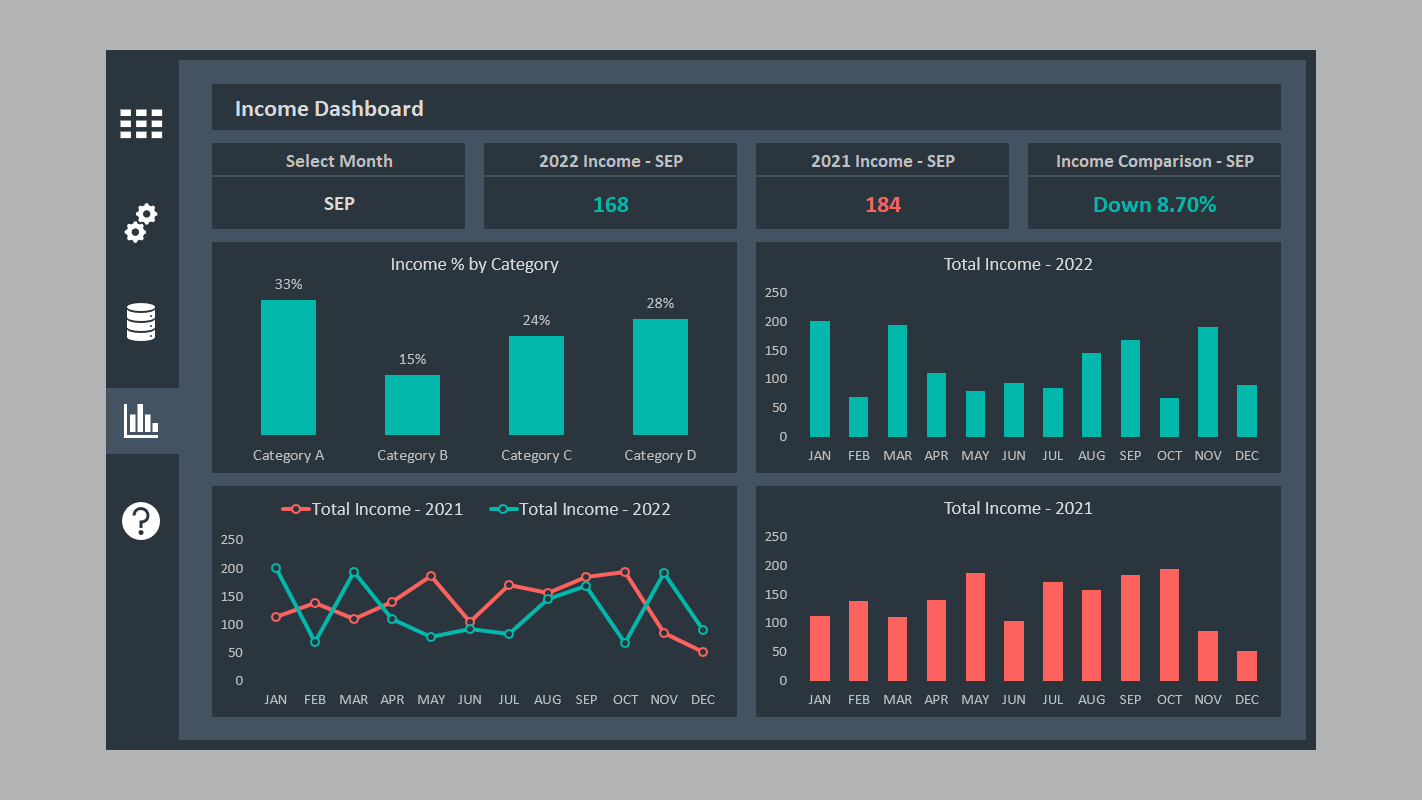Select Total Income - 2022 legend entry
Viewport: 1422px width, 800px height.
(x=580, y=509)
